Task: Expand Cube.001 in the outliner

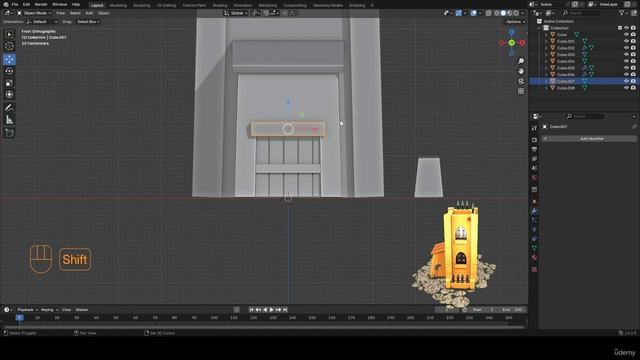Action: [x=546, y=41]
